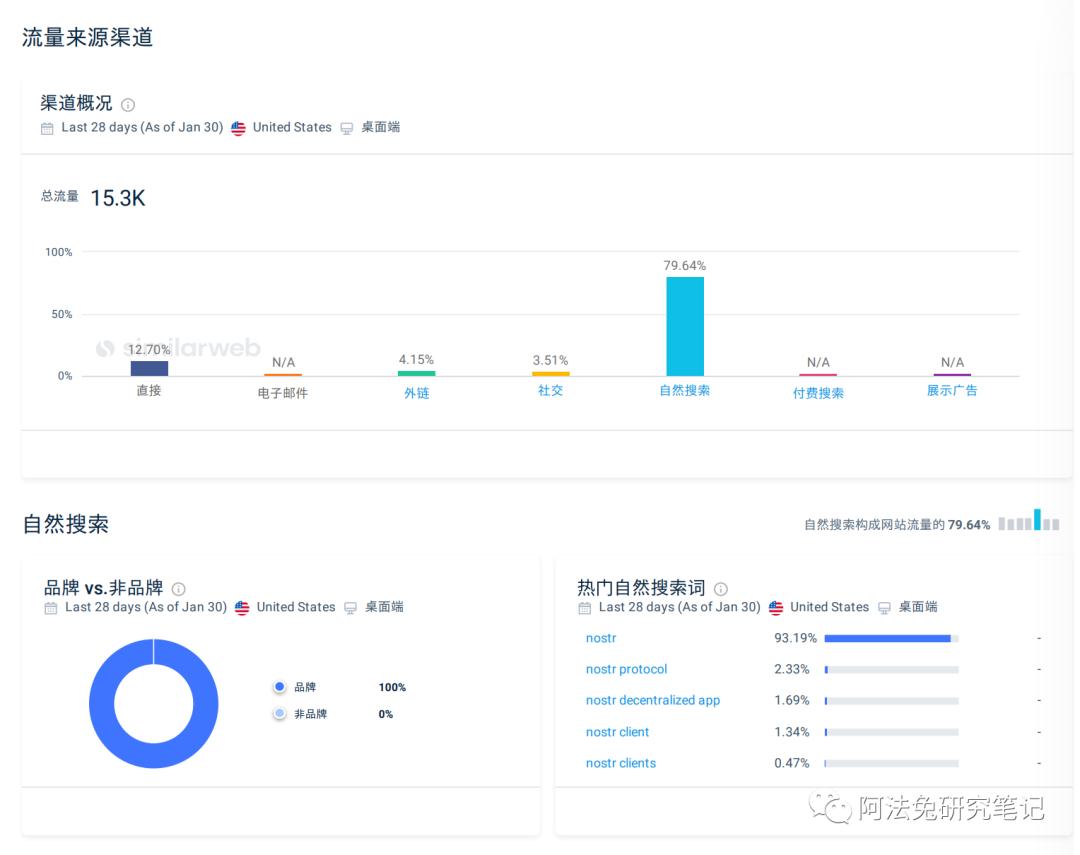The width and height of the screenshot is (1080, 855).
Task: Click the 79.64% 自然搜索 bar
Action: coord(685,326)
